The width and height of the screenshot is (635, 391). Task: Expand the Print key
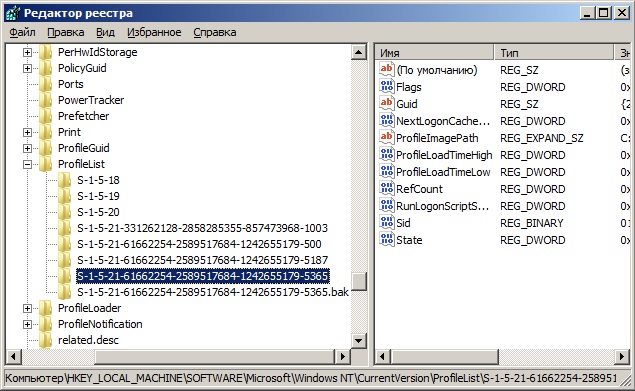(x=27, y=132)
